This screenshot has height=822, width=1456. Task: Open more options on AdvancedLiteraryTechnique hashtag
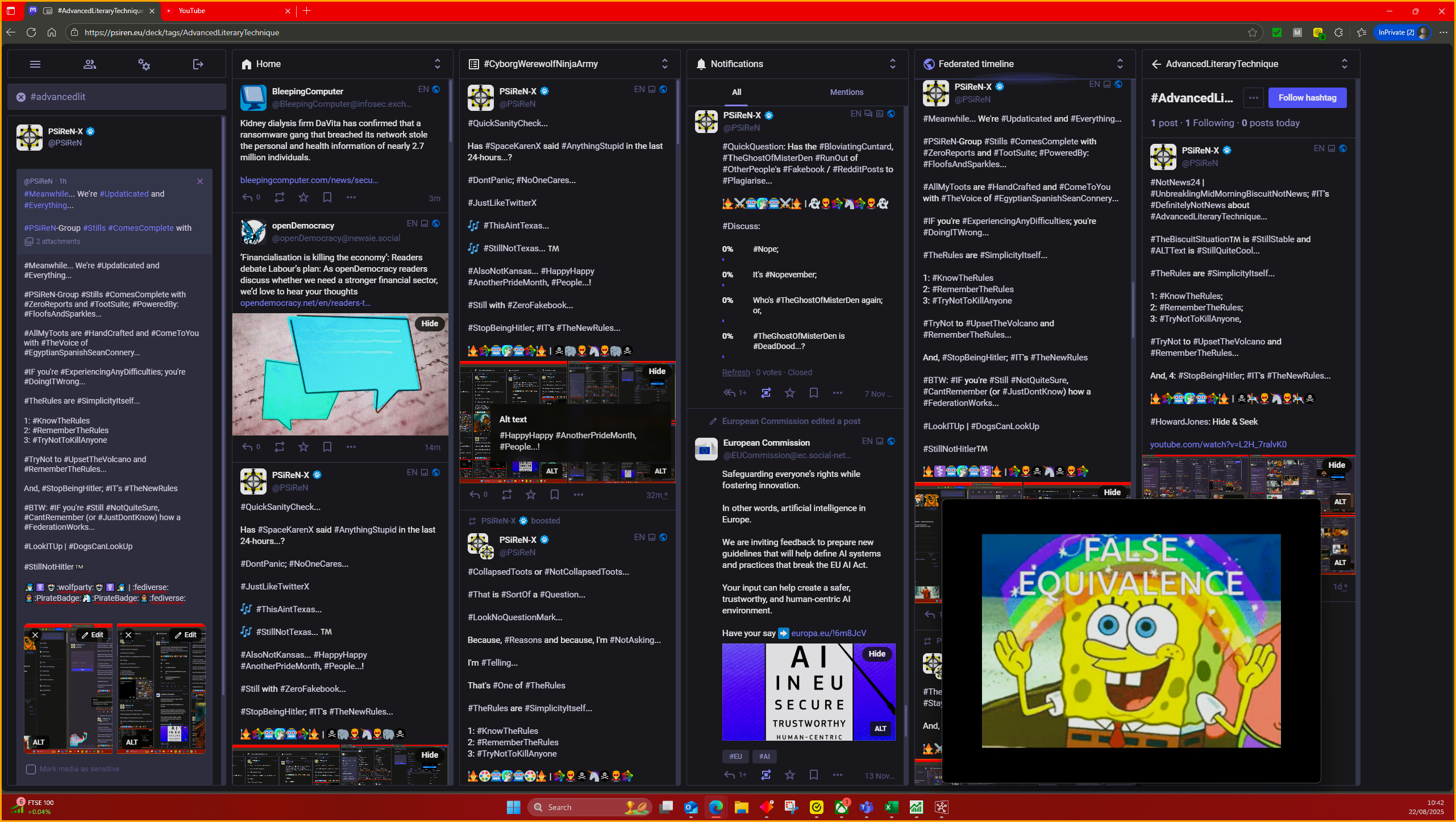[1253, 98]
